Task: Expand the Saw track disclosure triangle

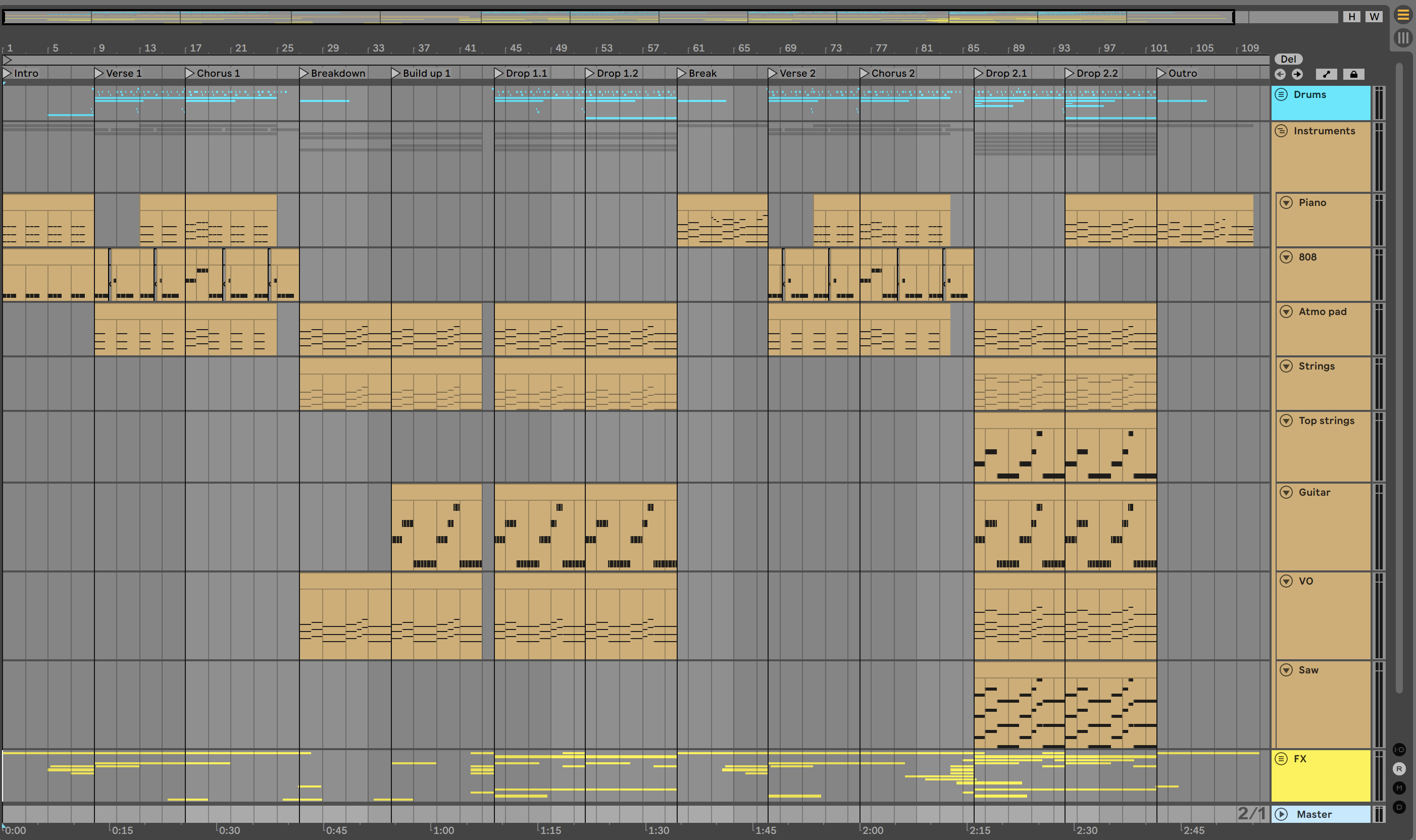Action: [1284, 669]
